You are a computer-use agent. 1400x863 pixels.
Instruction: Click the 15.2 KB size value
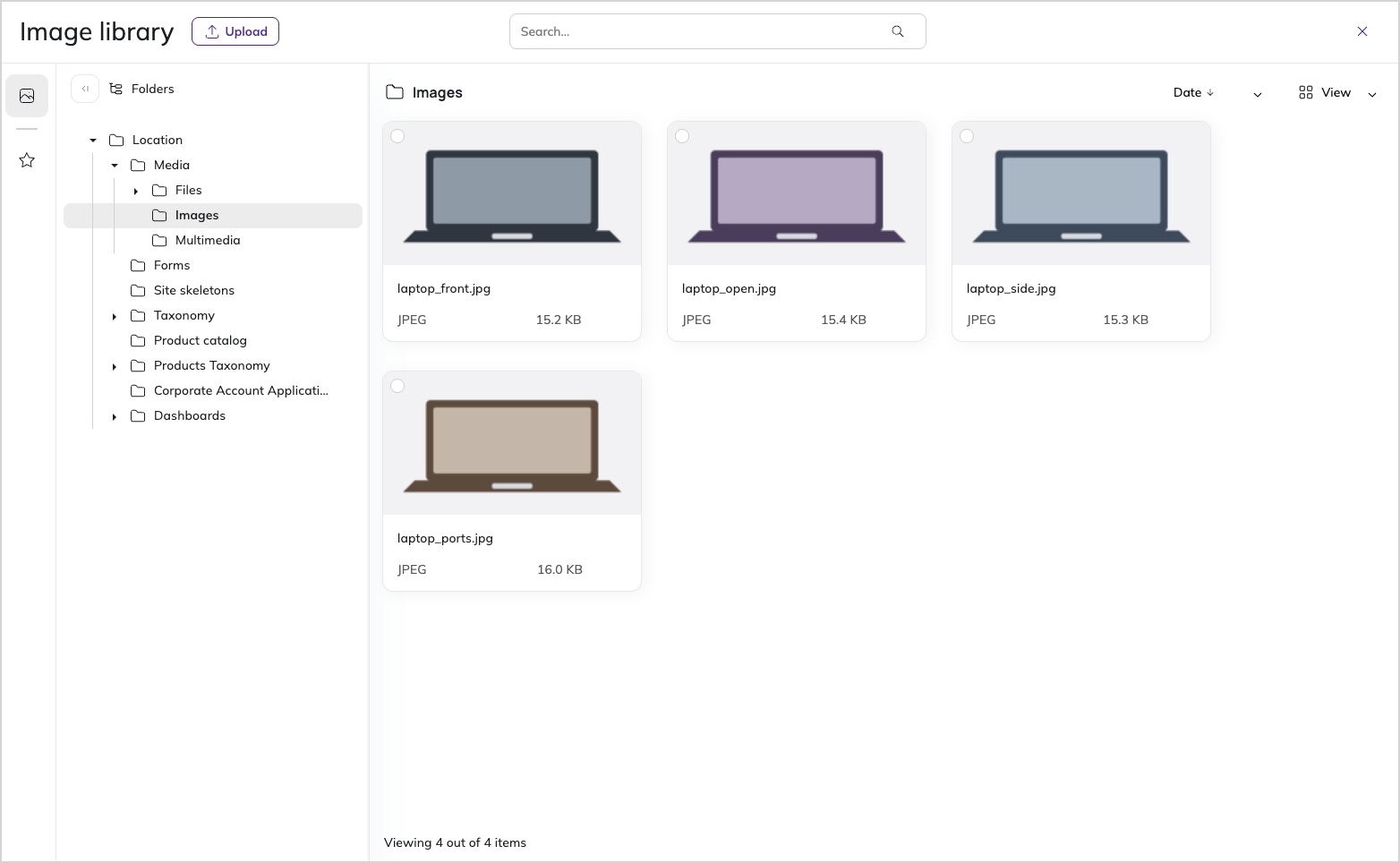point(559,320)
